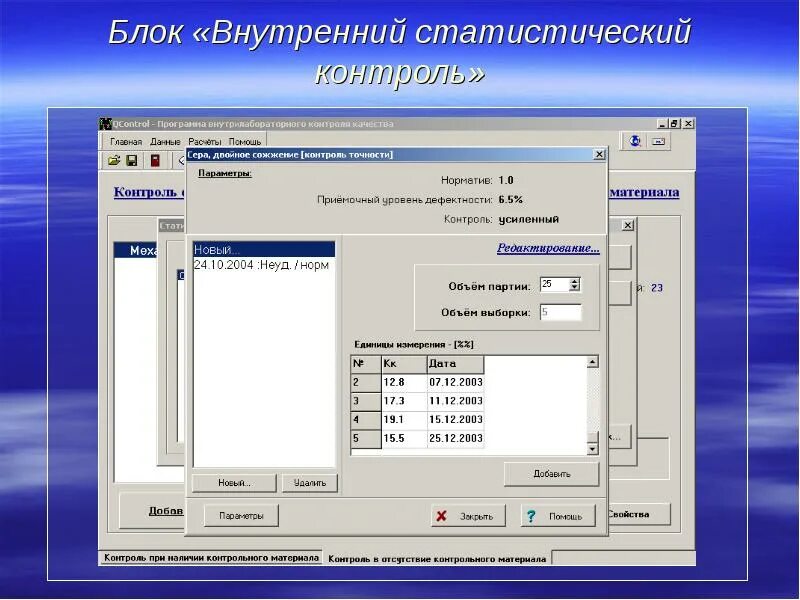Image resolution: width=800 pixels, height=600 pixels.
Task: Click the Объём партии input field
Action: pyautogui.click(x=555, y=285)
